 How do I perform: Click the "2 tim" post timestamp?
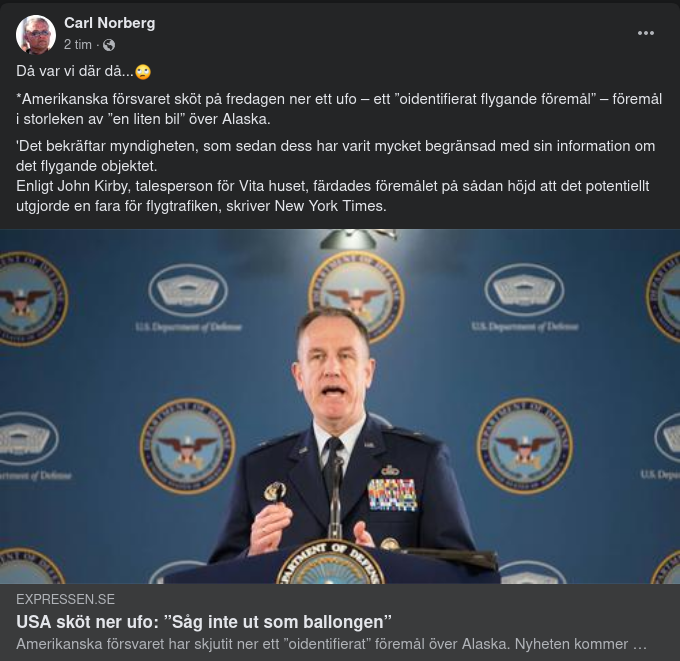(78, 45)
